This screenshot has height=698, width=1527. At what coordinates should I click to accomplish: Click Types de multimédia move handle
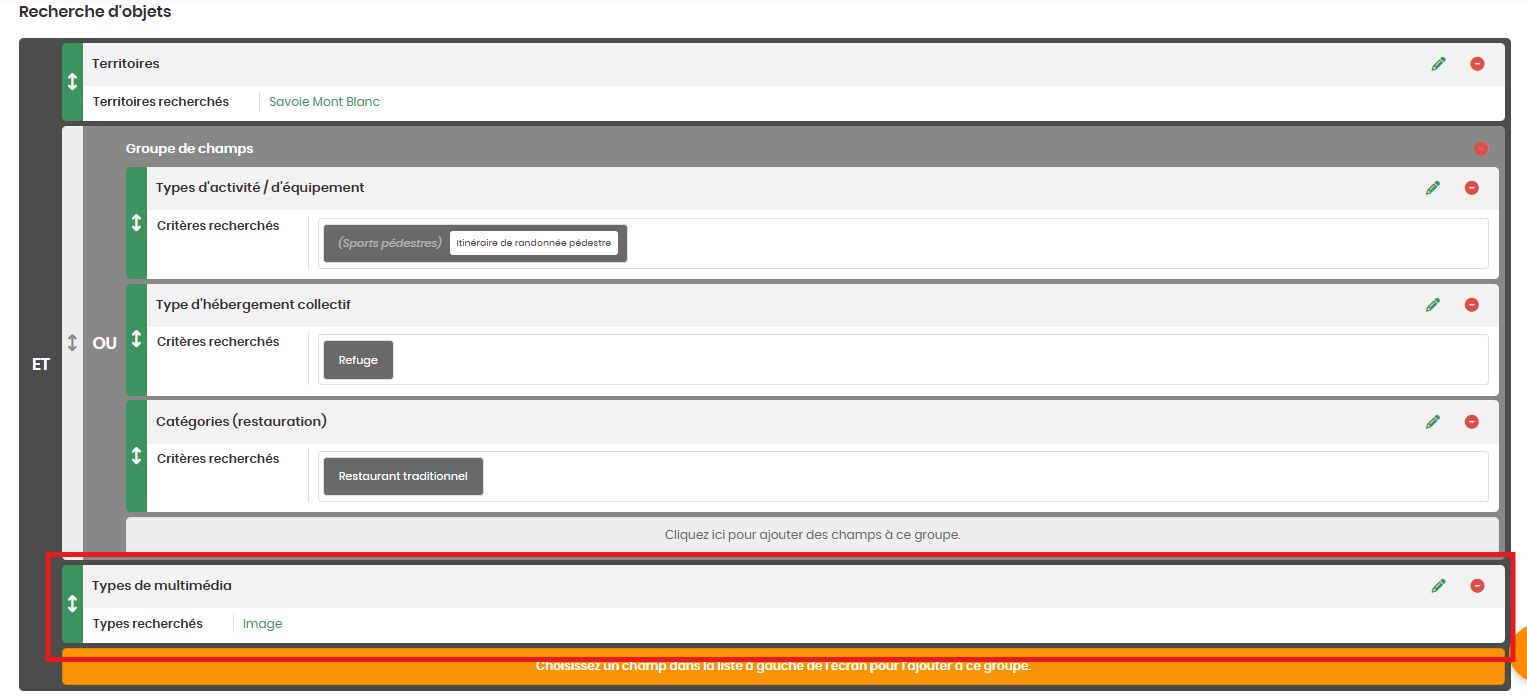pos(72,604)
